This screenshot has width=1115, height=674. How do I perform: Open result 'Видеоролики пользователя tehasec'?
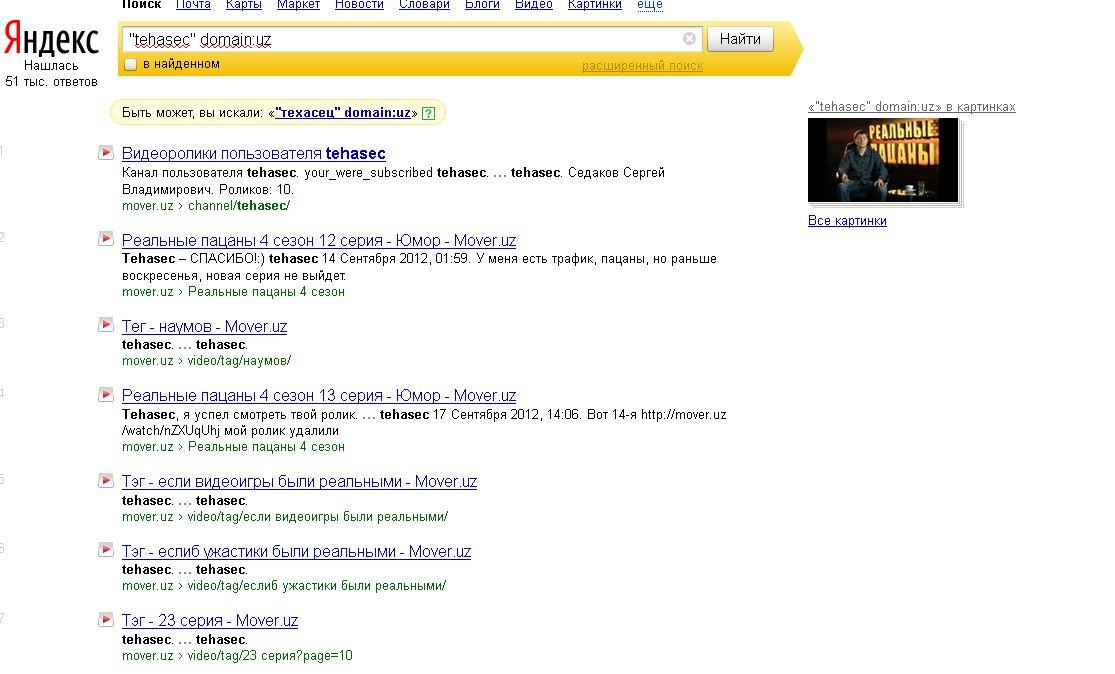coord(254,154)
